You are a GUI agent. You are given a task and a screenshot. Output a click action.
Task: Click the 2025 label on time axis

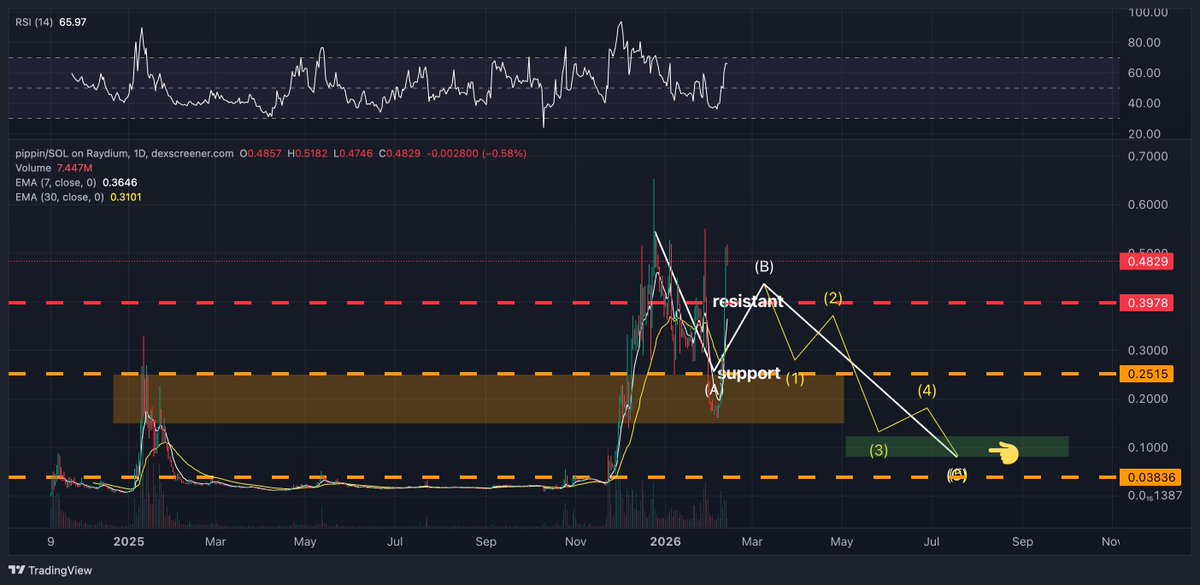point(129,541)
